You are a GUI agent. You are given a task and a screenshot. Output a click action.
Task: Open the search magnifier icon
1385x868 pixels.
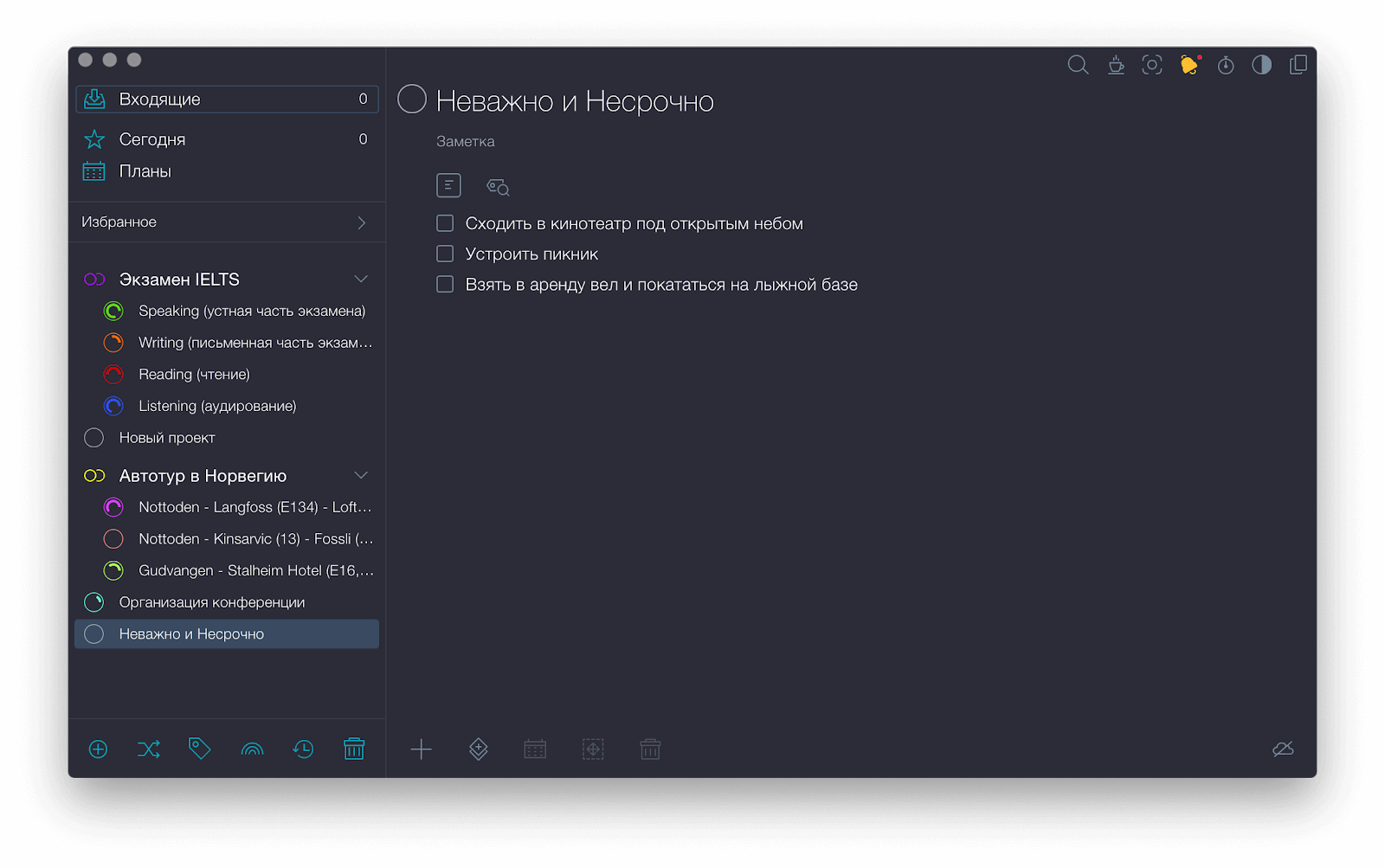pyautogui.click(x=1078, y=65)
